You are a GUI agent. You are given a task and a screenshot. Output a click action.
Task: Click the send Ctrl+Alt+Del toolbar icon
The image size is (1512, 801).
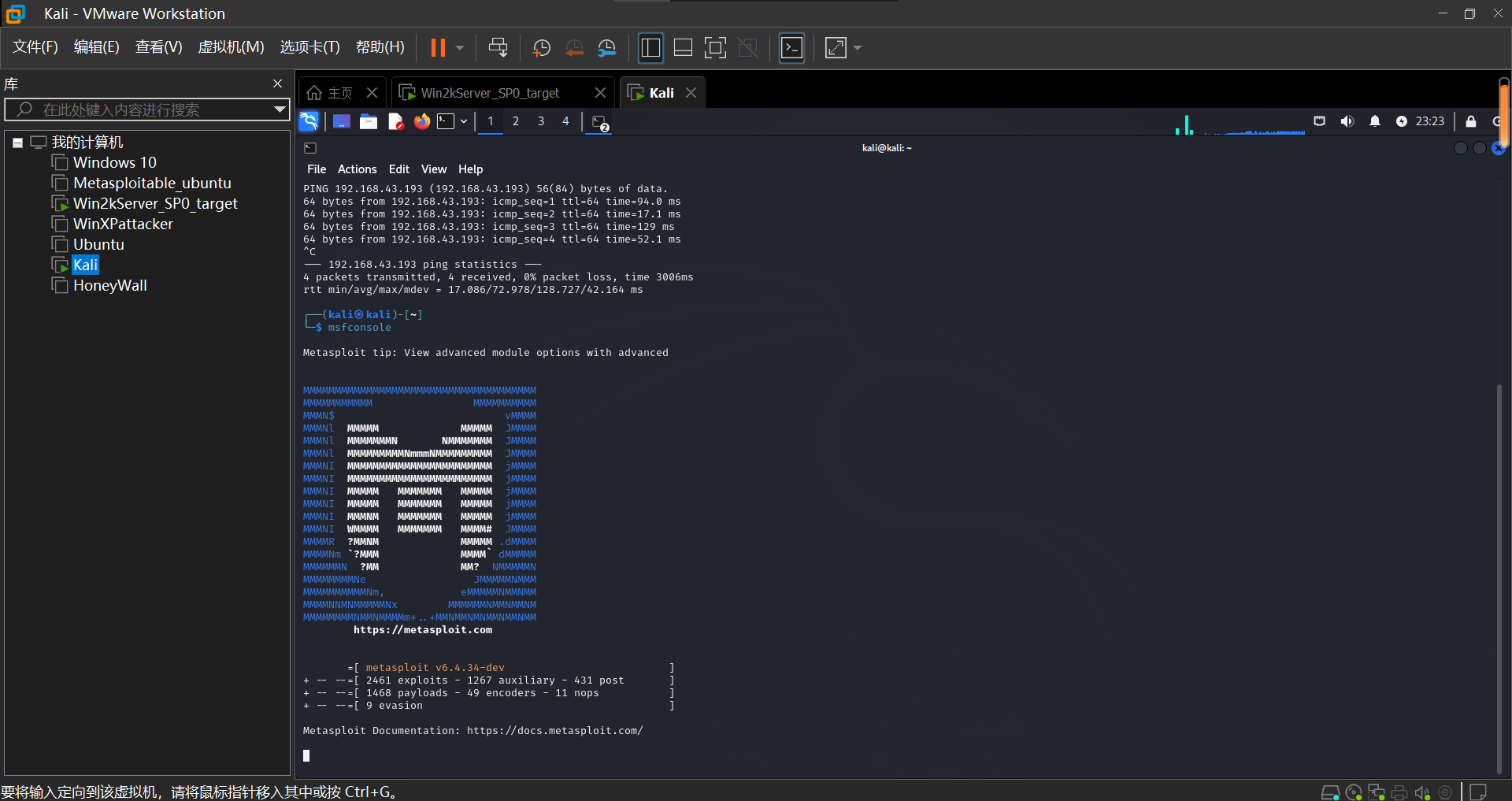point(498,48)
